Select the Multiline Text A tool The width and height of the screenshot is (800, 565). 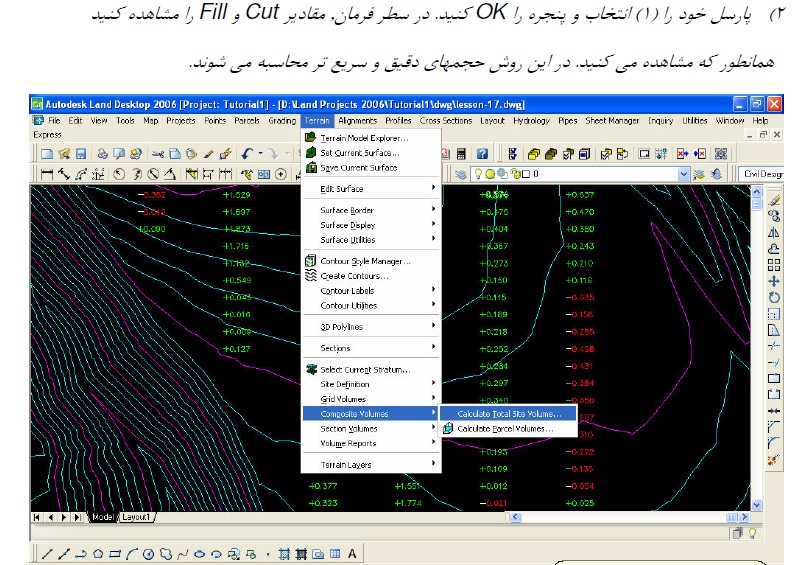click(352, 554)
